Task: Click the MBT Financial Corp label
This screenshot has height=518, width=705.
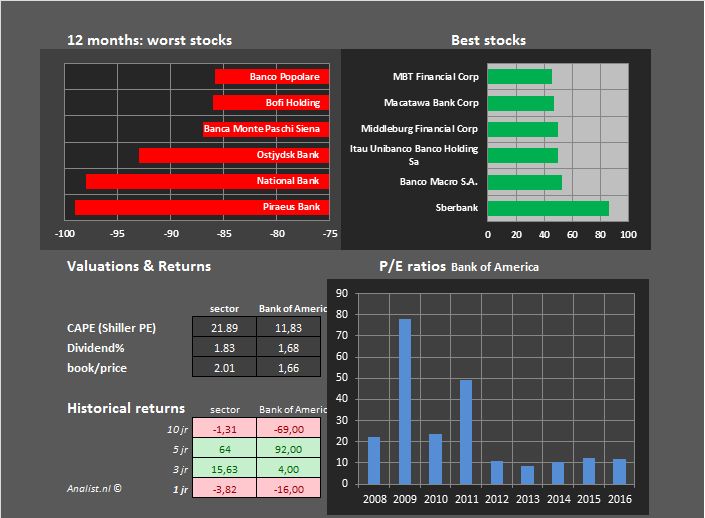Action: (x=436, y=76)
